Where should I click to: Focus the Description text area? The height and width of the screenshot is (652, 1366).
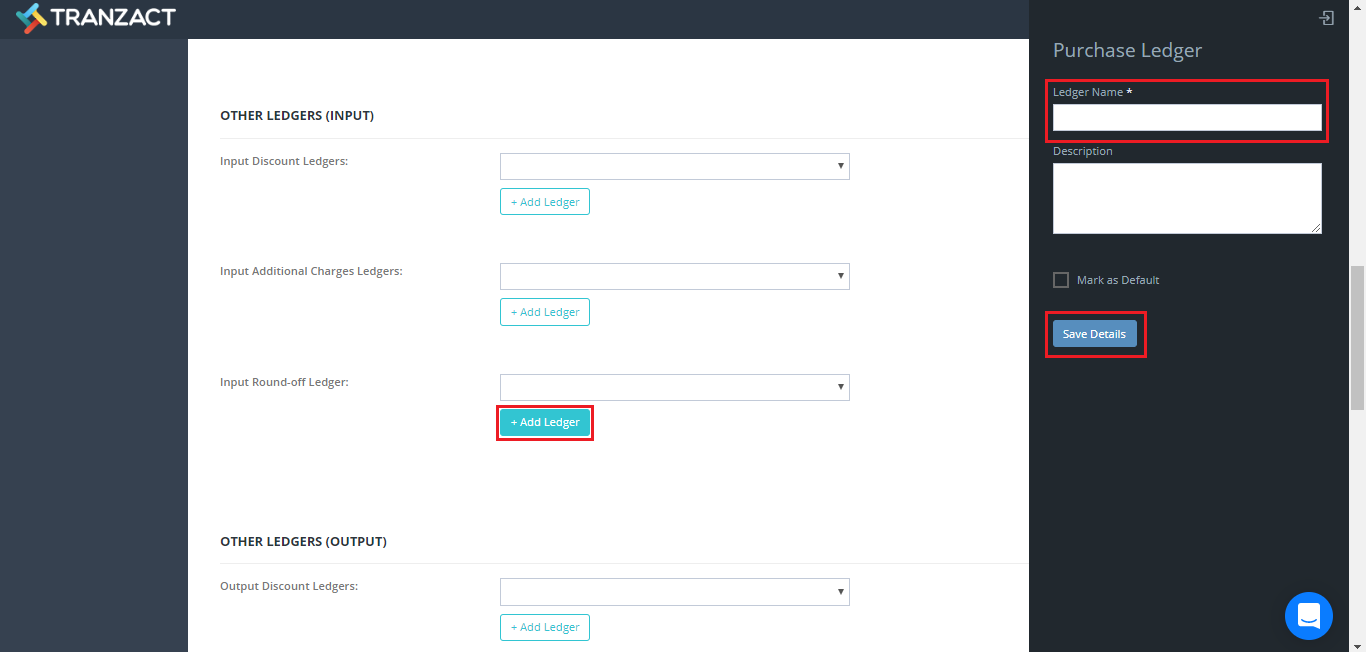click(1187, 198)
